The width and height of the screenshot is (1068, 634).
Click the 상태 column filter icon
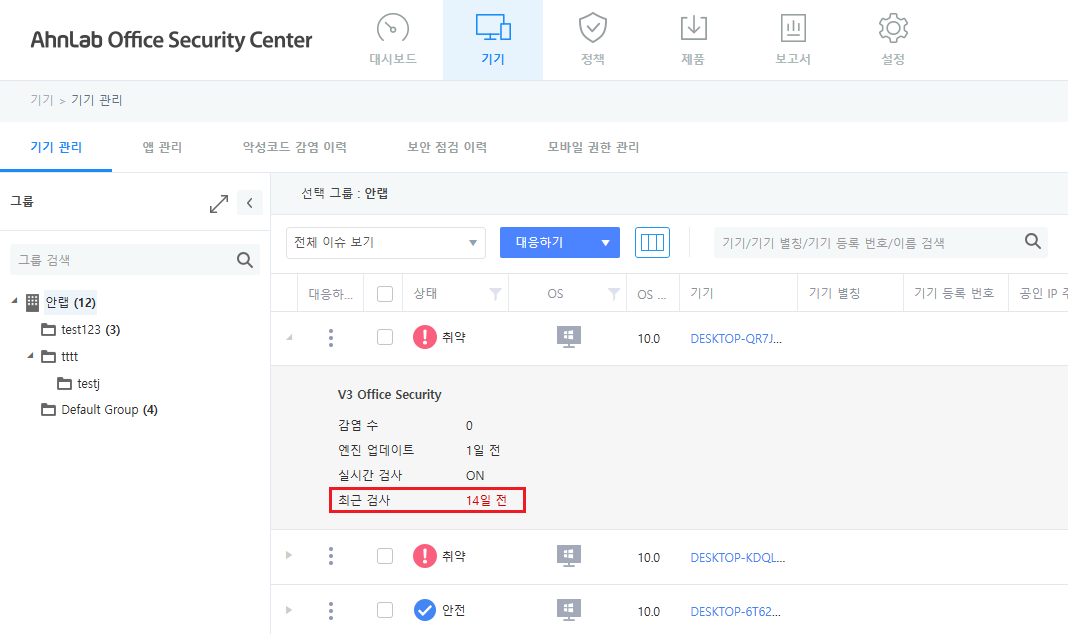coord(495,294)
